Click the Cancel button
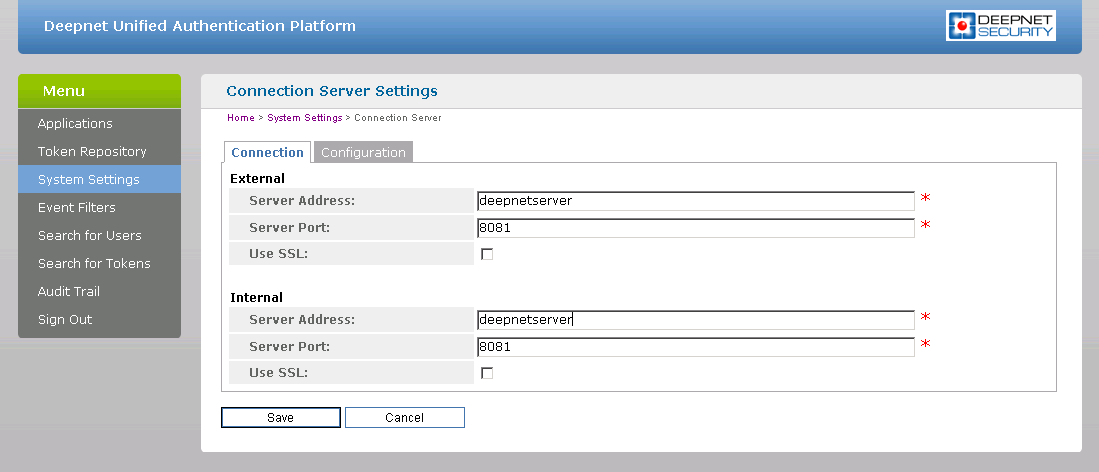Viewport: 1099px width, 472px height. point(404,418)
